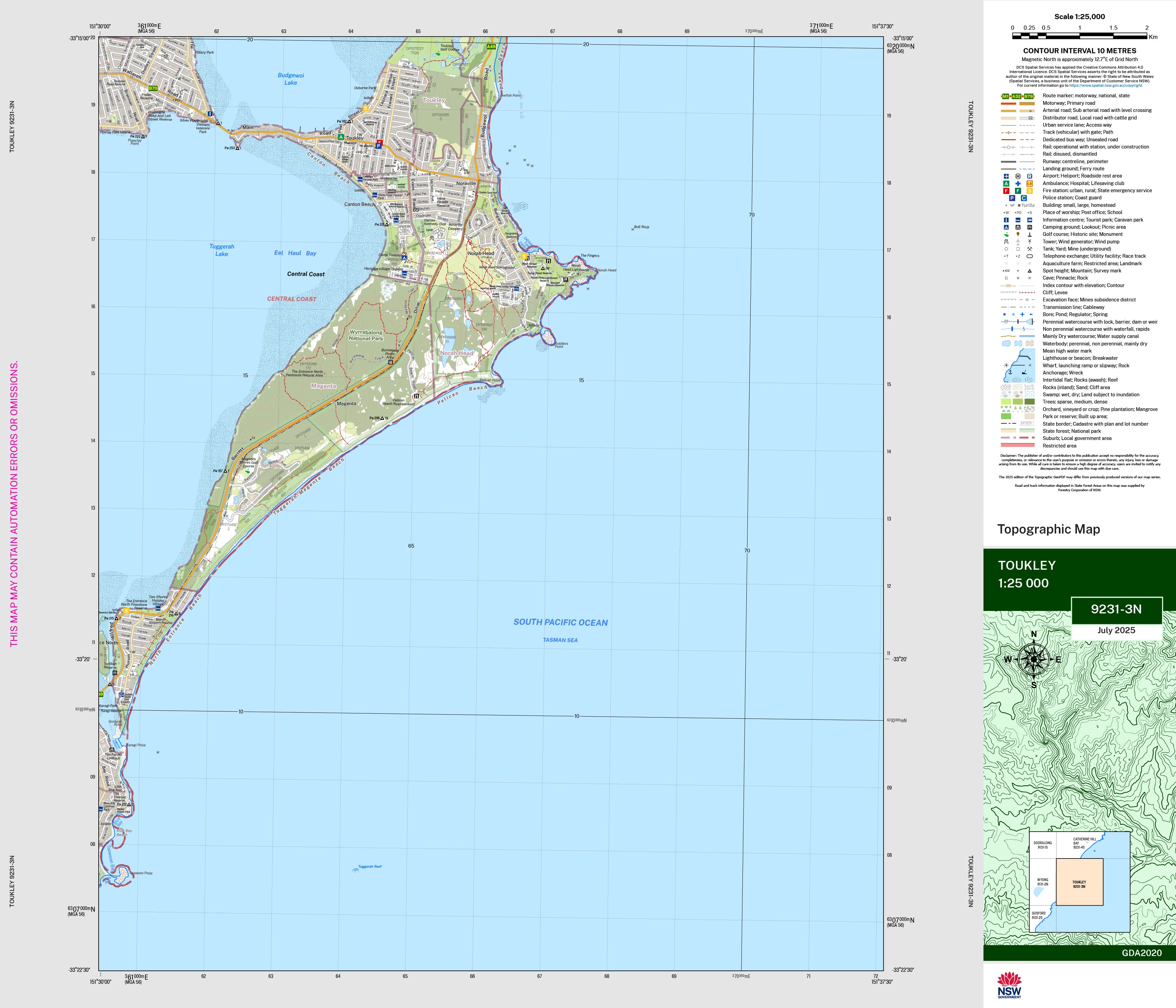Click the dense trees dark green swatch

[x=1030, y=402]
